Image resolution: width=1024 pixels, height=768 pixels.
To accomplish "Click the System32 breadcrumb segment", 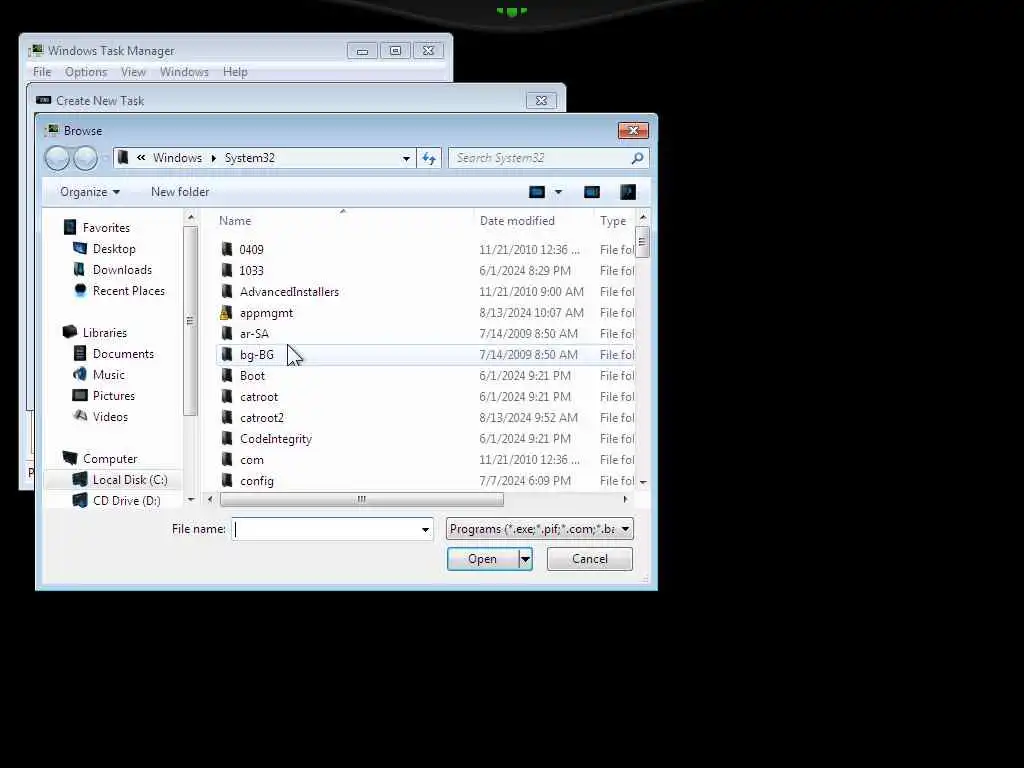I will [249, 158].
